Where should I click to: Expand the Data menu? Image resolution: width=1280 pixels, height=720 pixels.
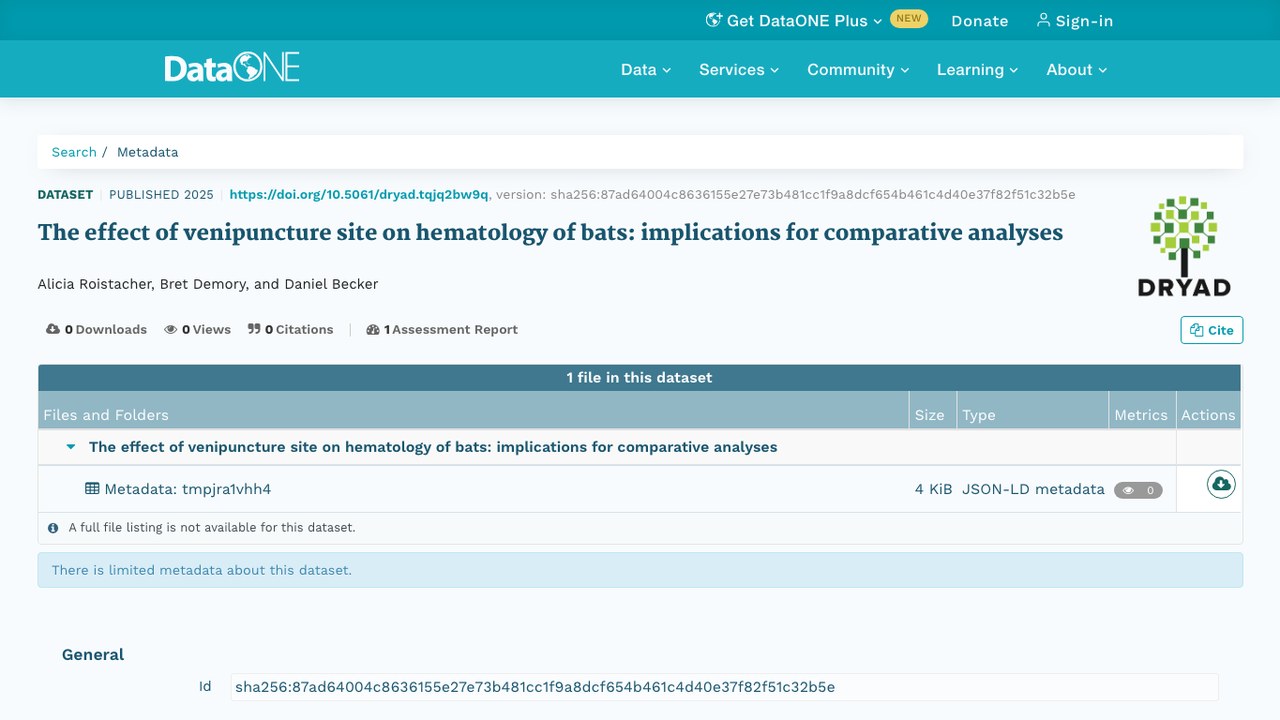(x=646, y=69)
